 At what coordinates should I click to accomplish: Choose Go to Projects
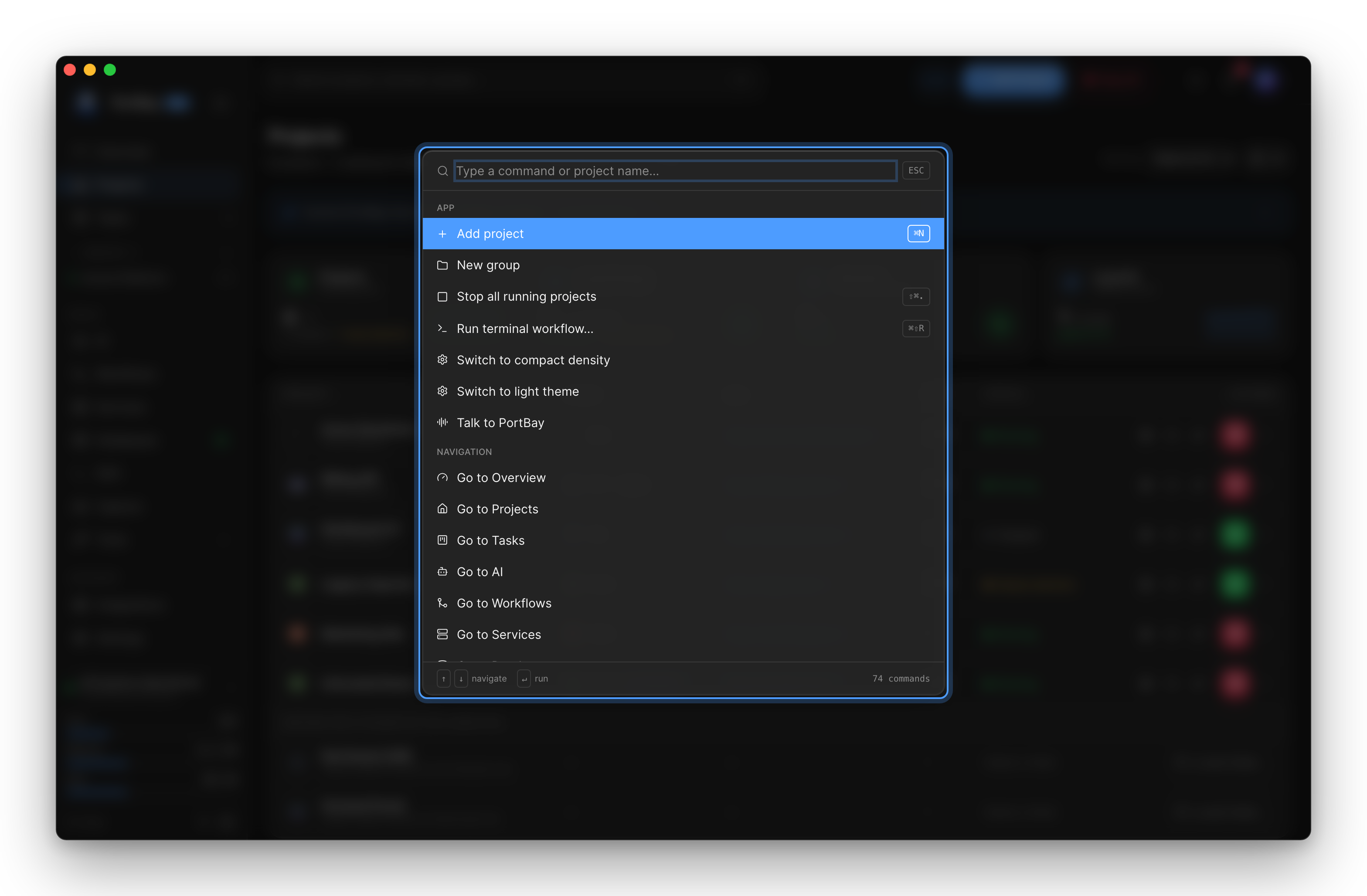coord(683,509)
